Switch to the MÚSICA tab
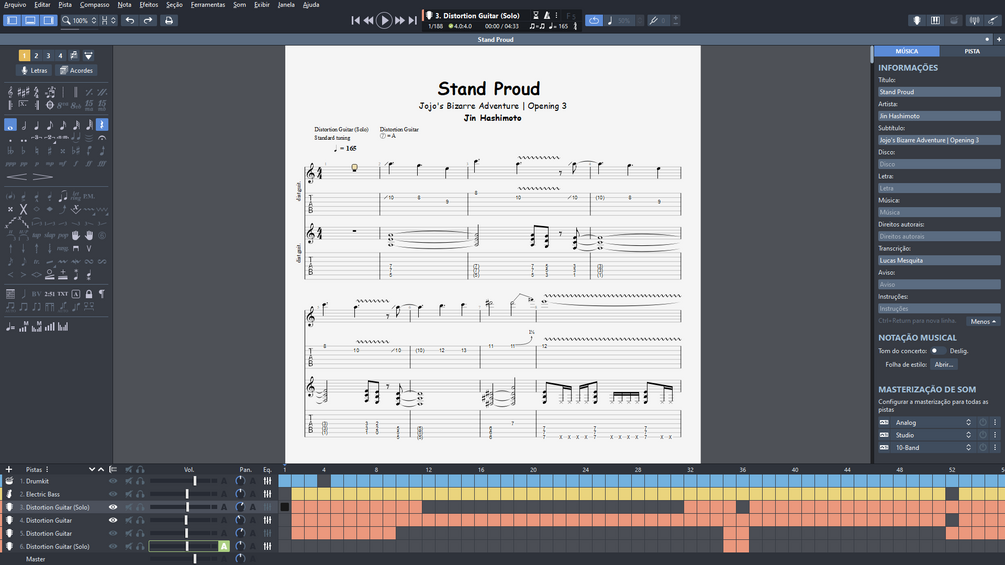This screenshot has width=1005, height=565. point(907,51)
